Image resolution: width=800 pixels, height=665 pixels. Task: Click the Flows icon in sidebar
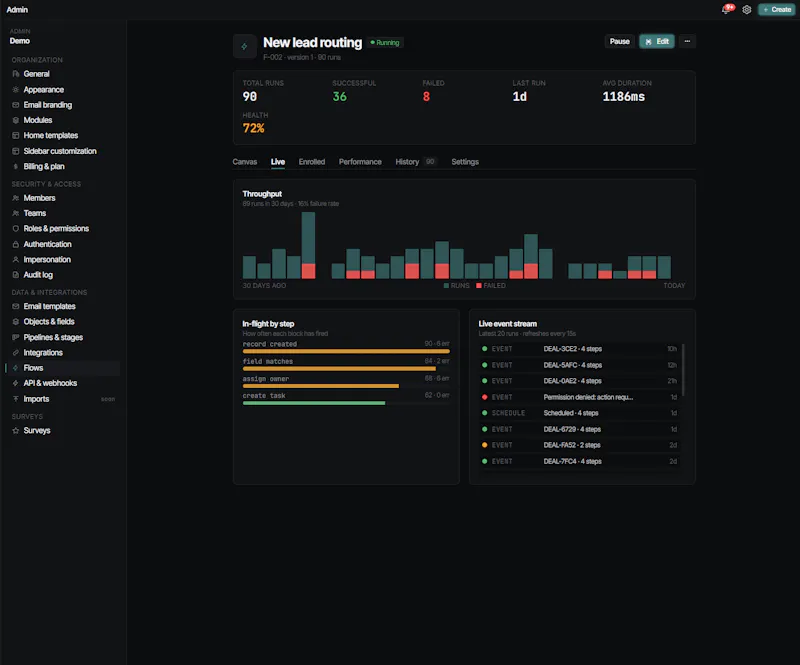click(x=16, y=368)
